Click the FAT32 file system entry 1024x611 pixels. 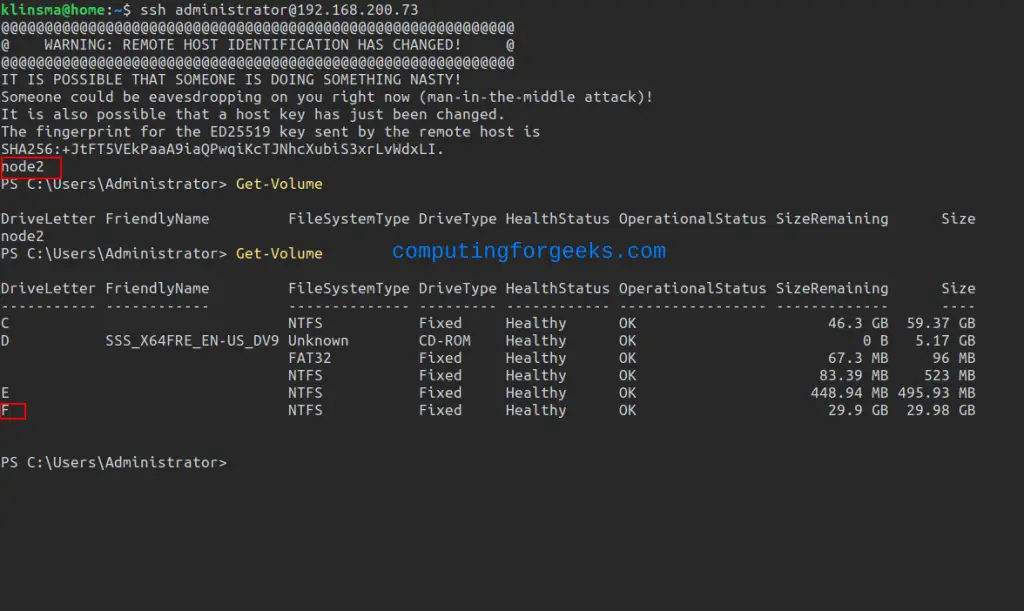(310, 358)
